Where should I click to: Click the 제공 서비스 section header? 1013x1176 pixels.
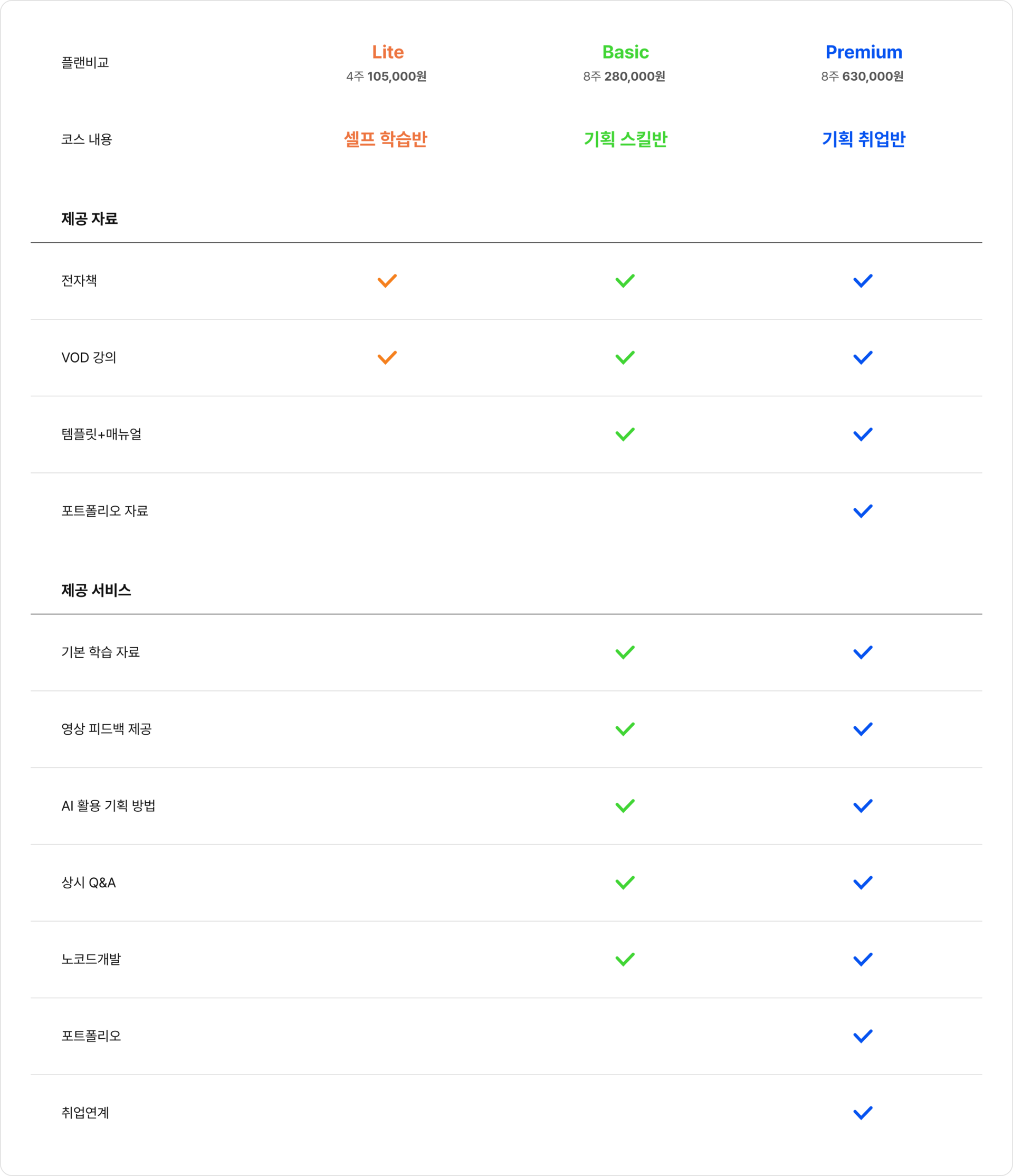97,590
